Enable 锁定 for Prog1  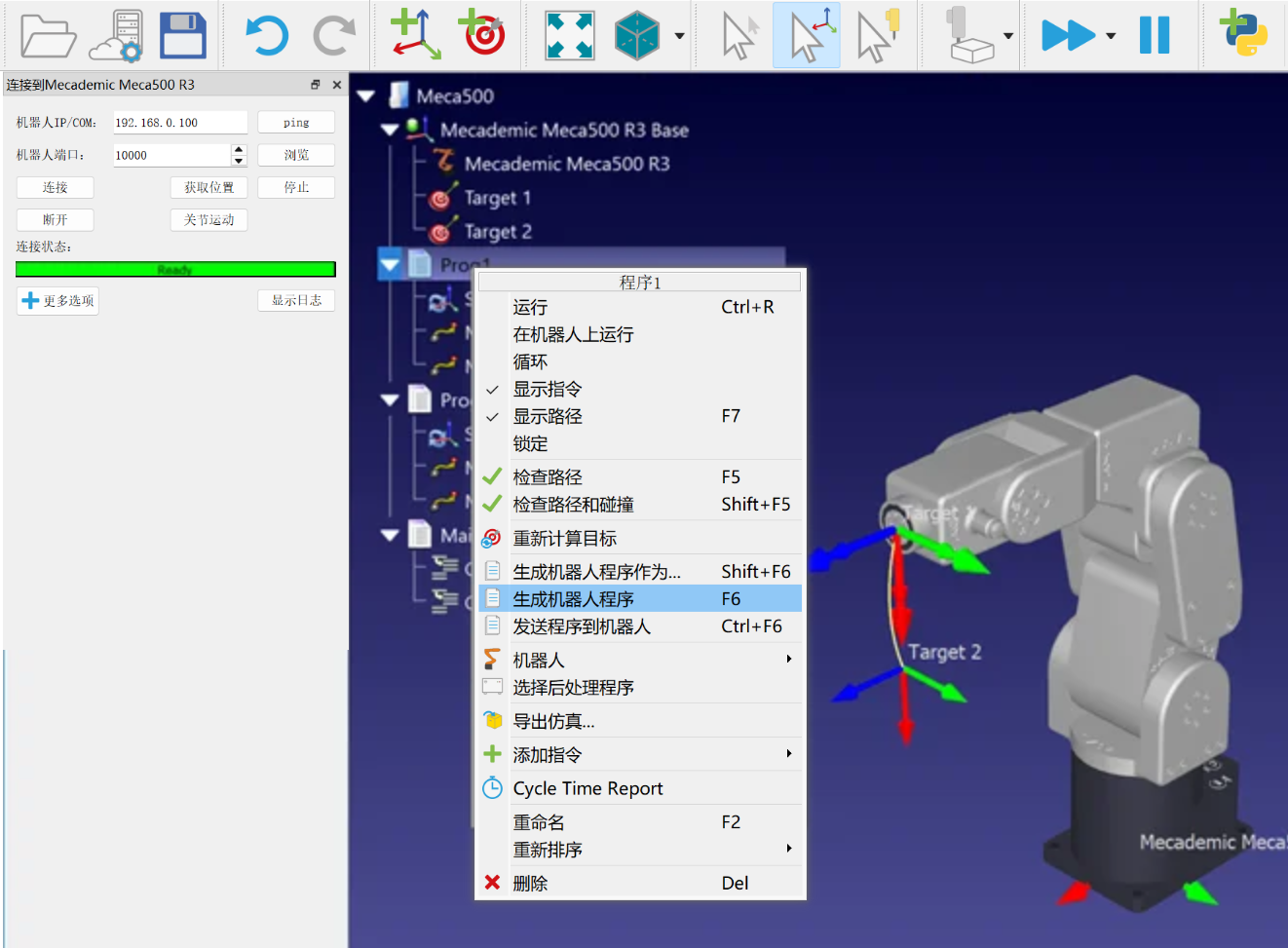(530, 443)
